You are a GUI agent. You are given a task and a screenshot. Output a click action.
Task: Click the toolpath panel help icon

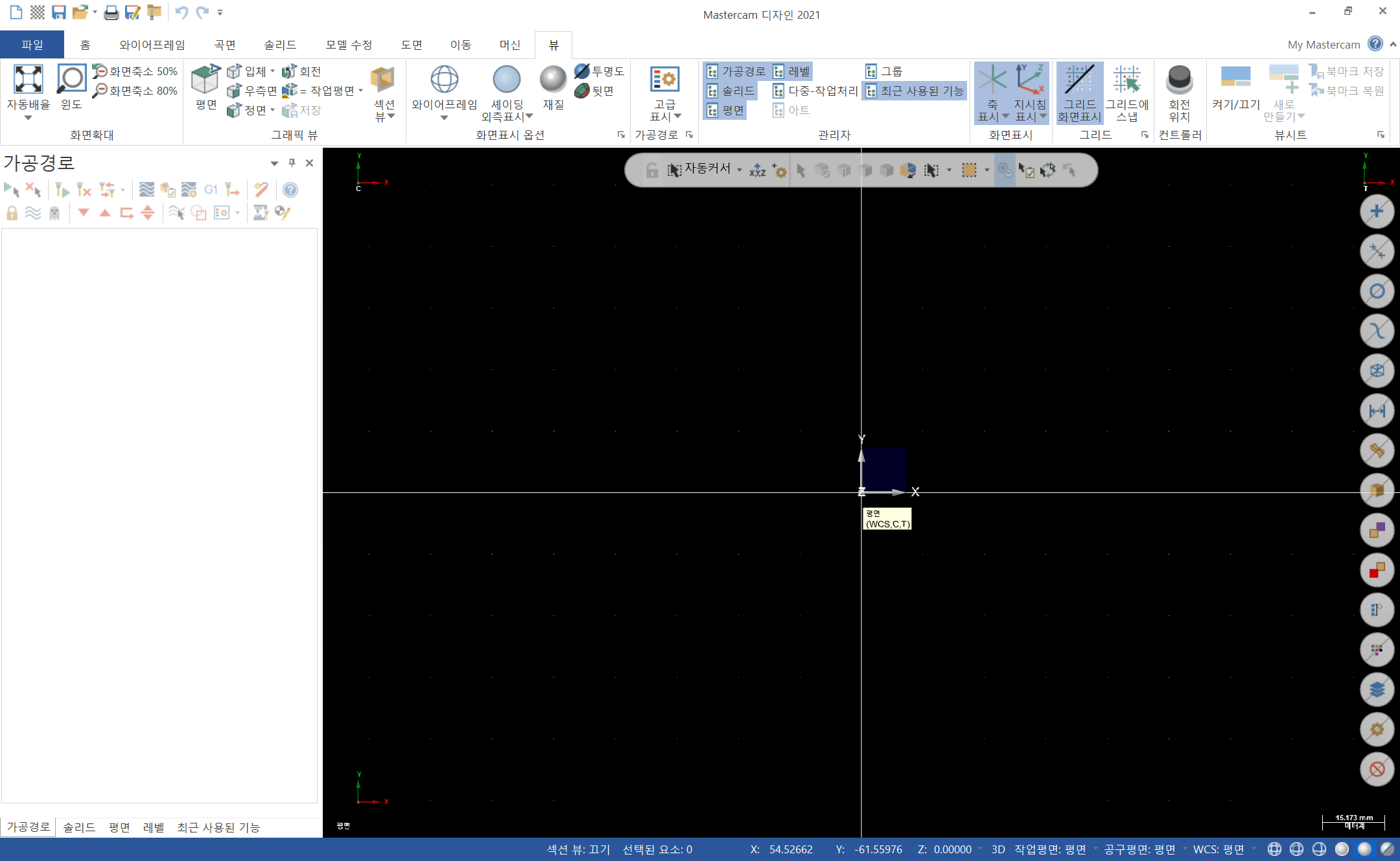[290, 190]
